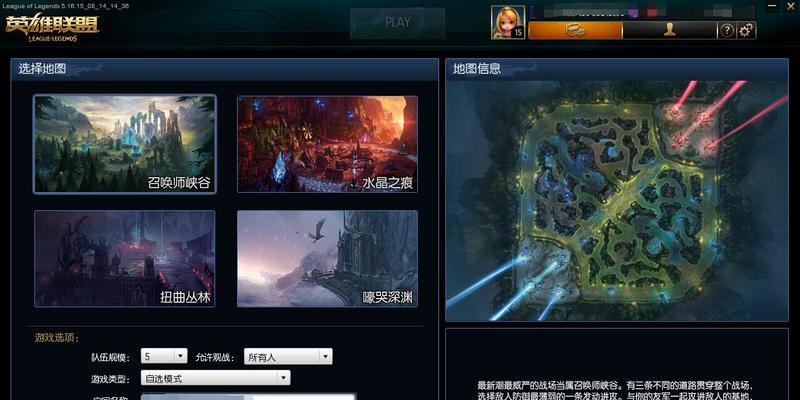Select the 嚎哭深渊 map thumbnail

pos(328,259)
